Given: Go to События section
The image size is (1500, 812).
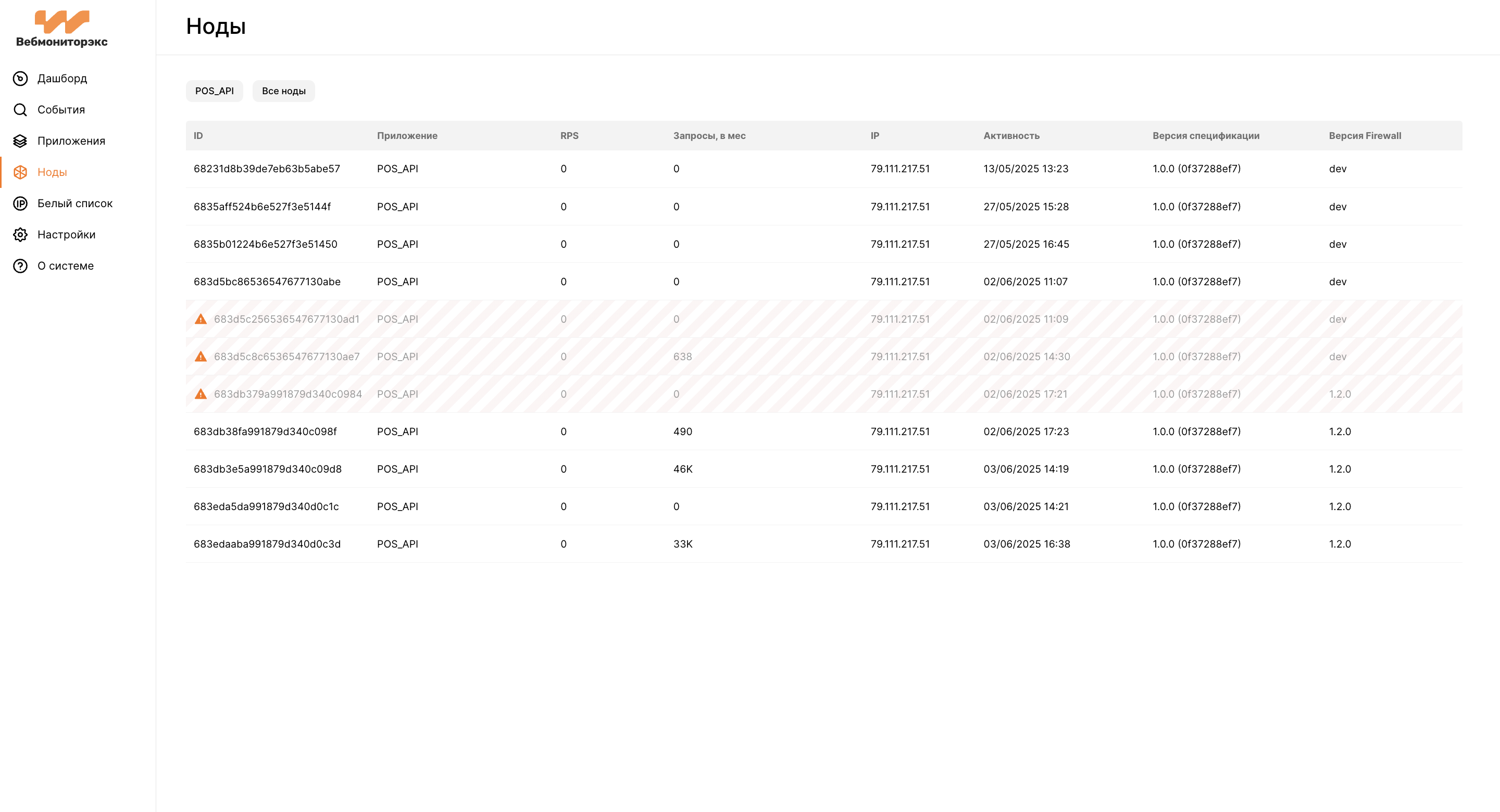Looking at the screenshot, I should tap(61, 110).
